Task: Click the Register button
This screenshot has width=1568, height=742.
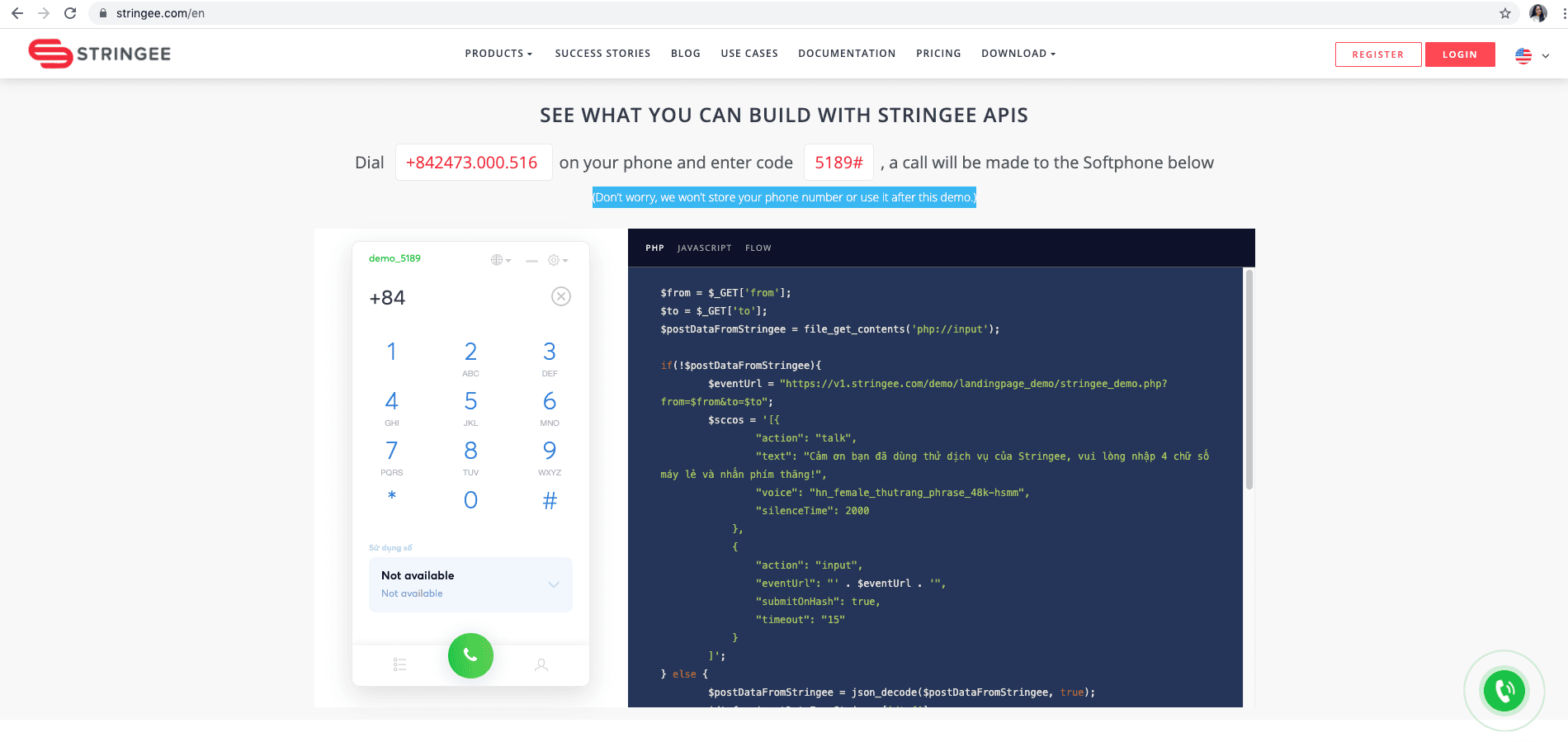Action: (1378, 54)
